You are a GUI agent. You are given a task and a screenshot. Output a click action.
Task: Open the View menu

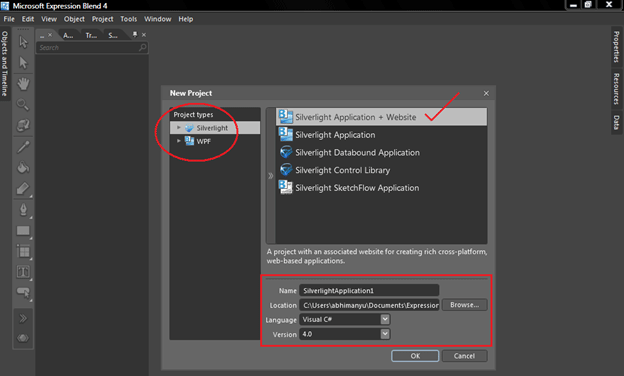click(49, 19)
